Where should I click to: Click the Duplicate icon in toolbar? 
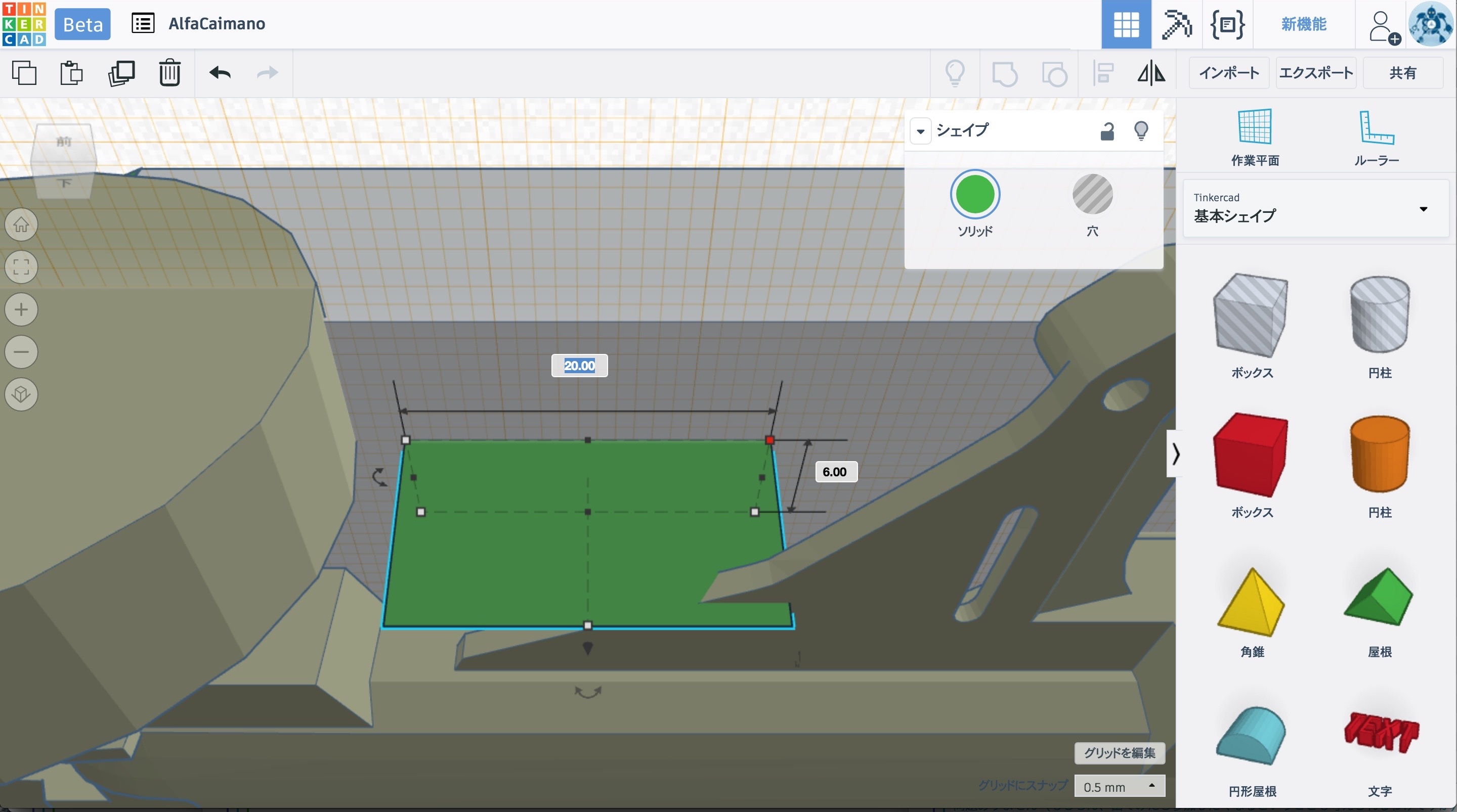121,73
